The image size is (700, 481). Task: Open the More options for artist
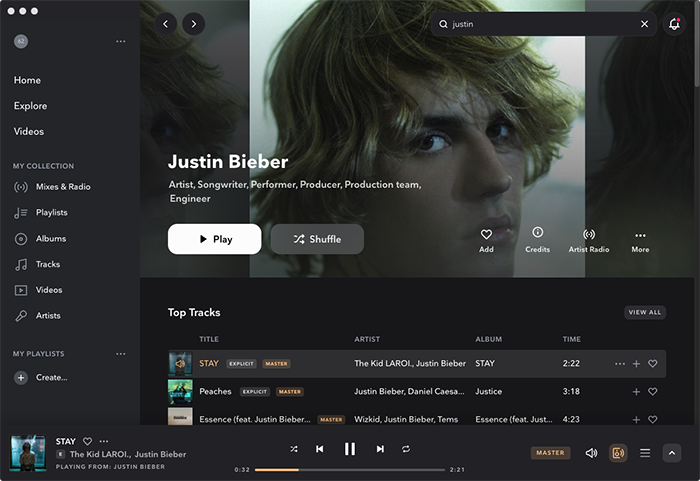[x=640, y=235]
